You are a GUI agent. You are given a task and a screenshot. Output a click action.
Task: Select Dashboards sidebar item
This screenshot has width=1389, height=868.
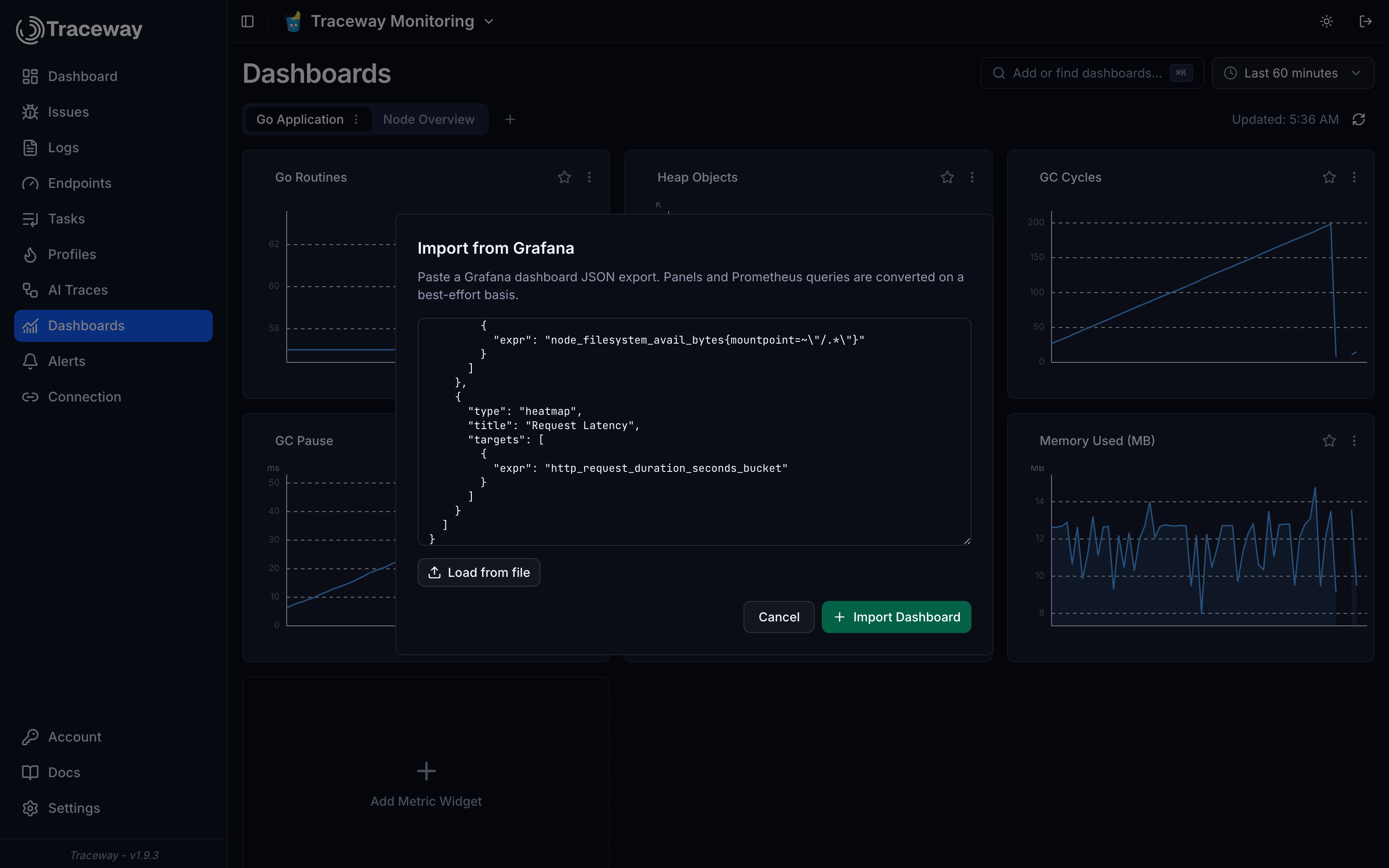(114, 325)
